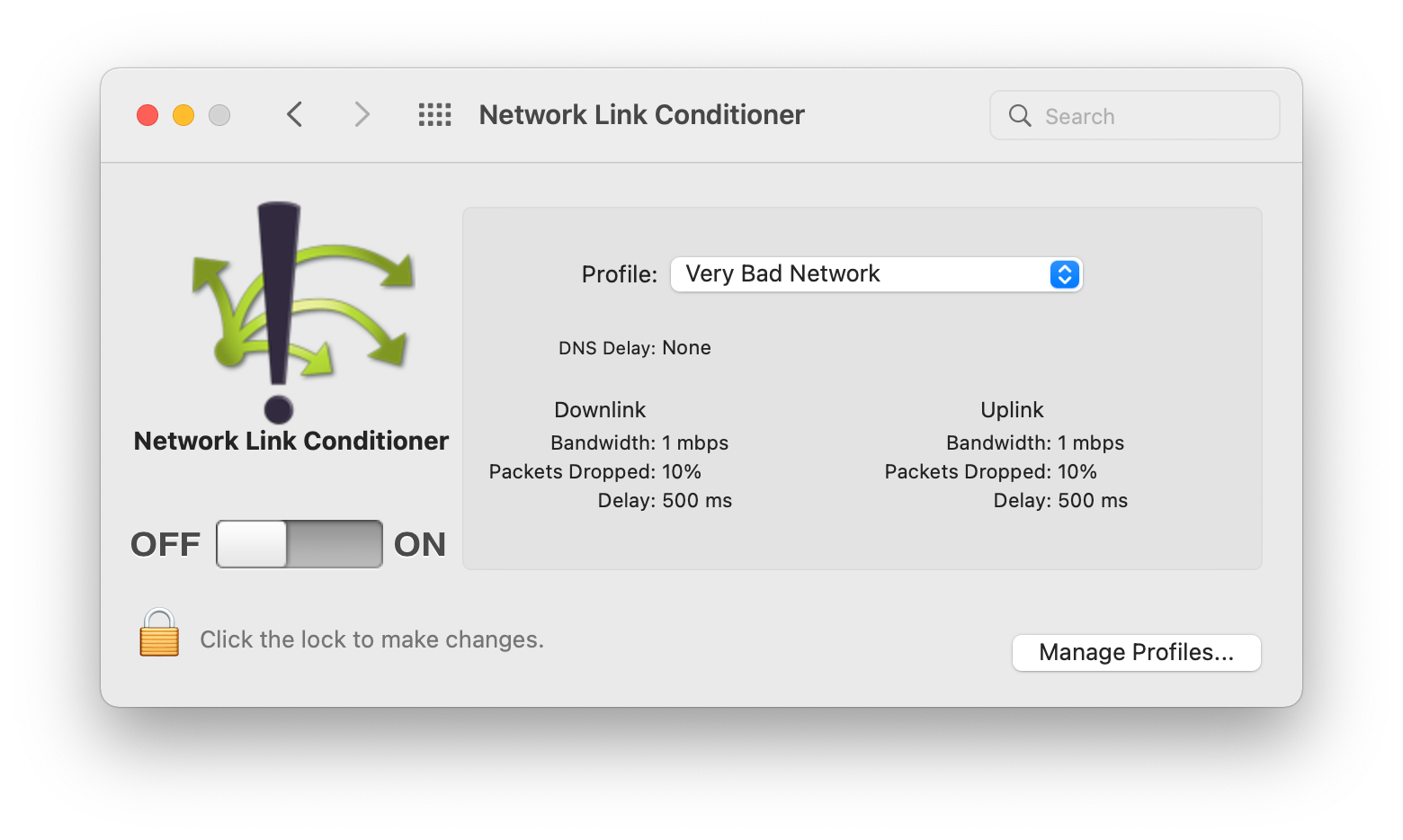Click the window title Network Link Conditioner
1403x840 pixels.
(x=641, y=115)
